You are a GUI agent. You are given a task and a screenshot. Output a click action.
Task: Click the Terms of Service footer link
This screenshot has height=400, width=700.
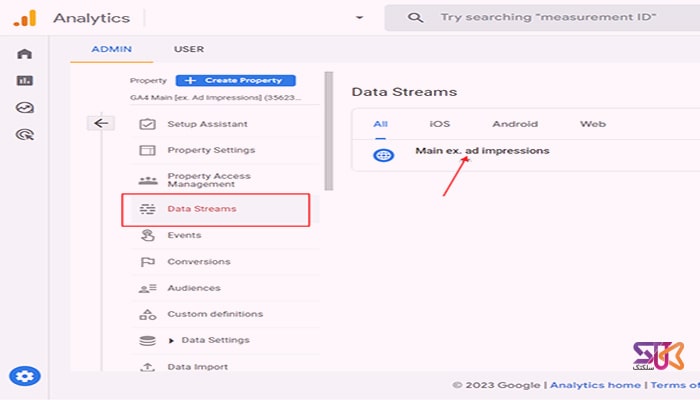point(675,385)
